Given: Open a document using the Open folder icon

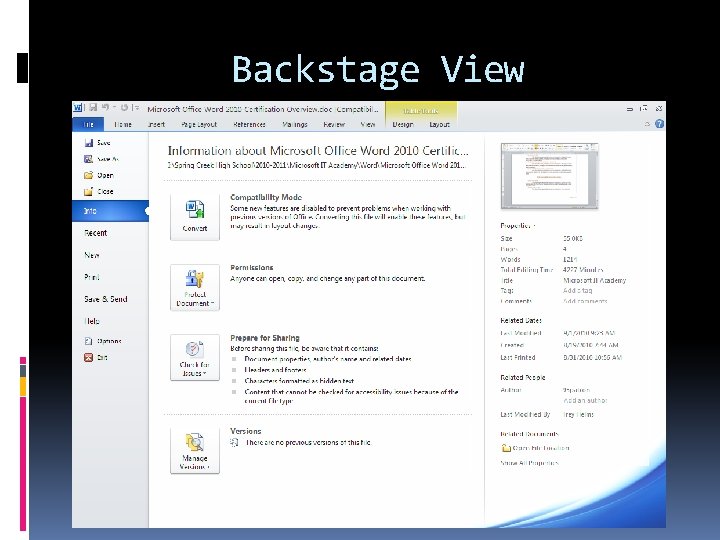Looking at the screenshot, I should pyautogui.click(x=89, y=175).
